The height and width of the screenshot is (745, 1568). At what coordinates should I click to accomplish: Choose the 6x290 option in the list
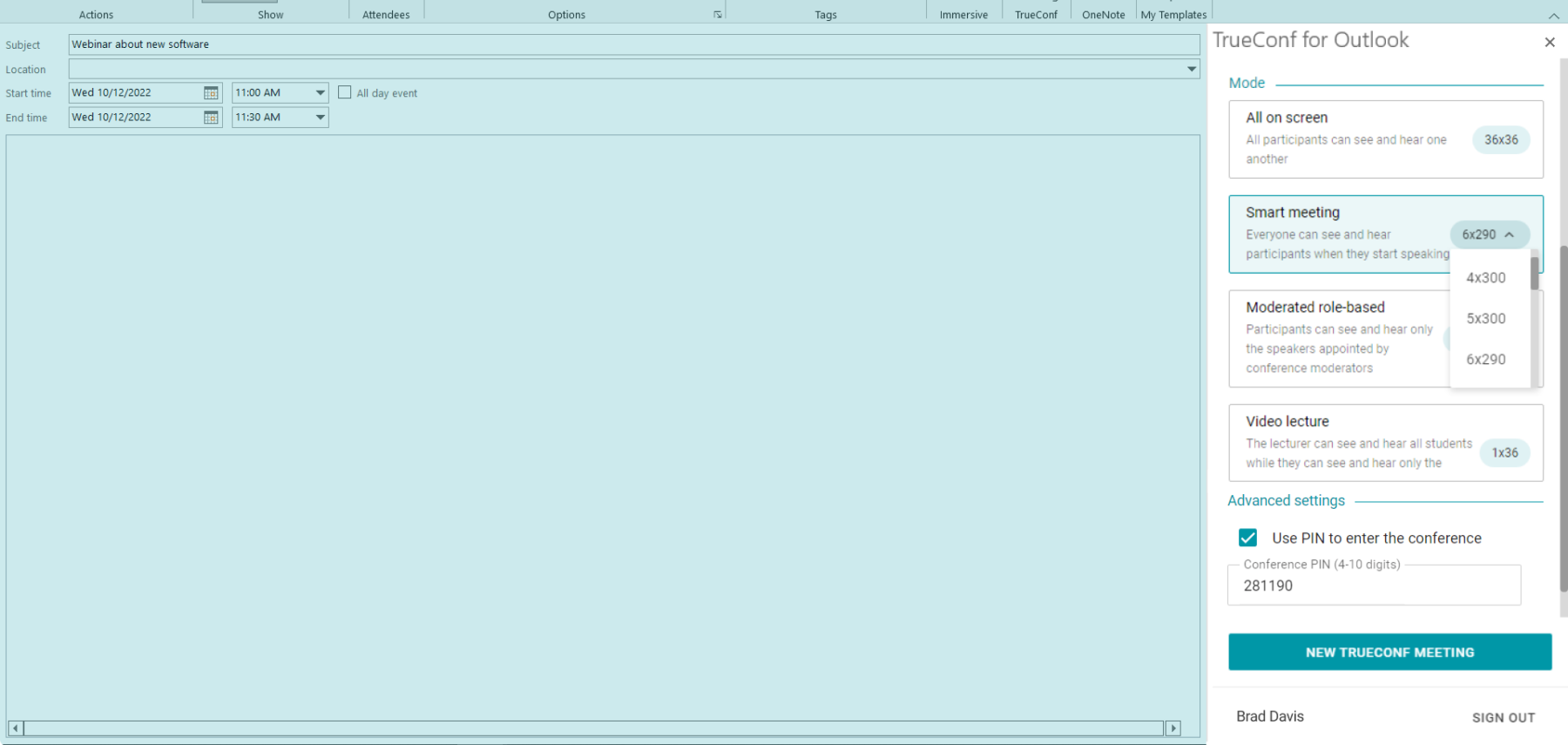pyautogui.click(x=1485, y=359)
